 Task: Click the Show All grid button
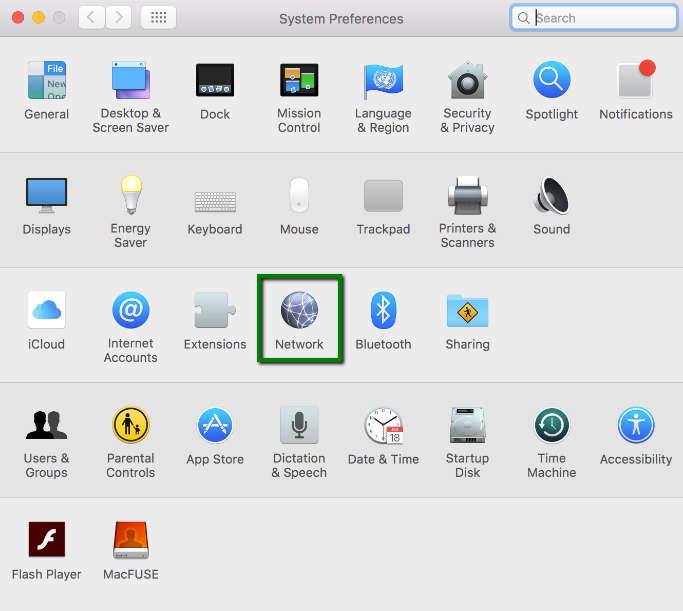(x=159, y=17)
